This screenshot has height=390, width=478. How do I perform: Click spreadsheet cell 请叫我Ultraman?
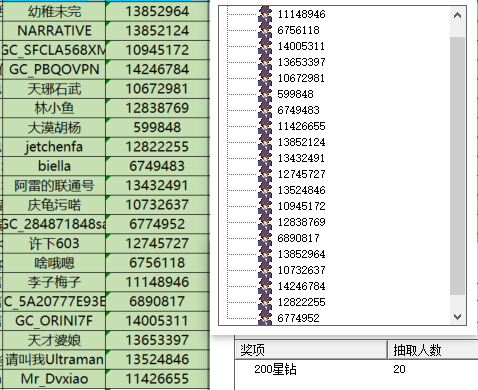click(54, 359)
